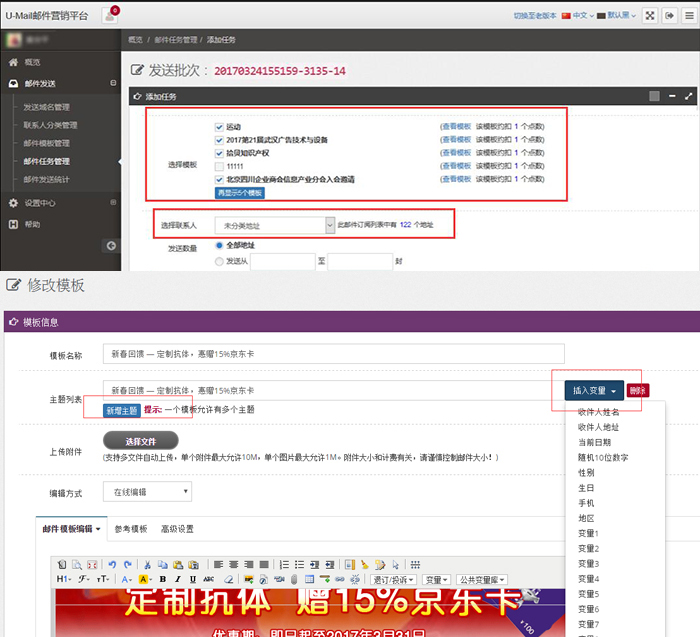
Task: Open 邮件模板管理 in the sidebar
Action: 46,143
